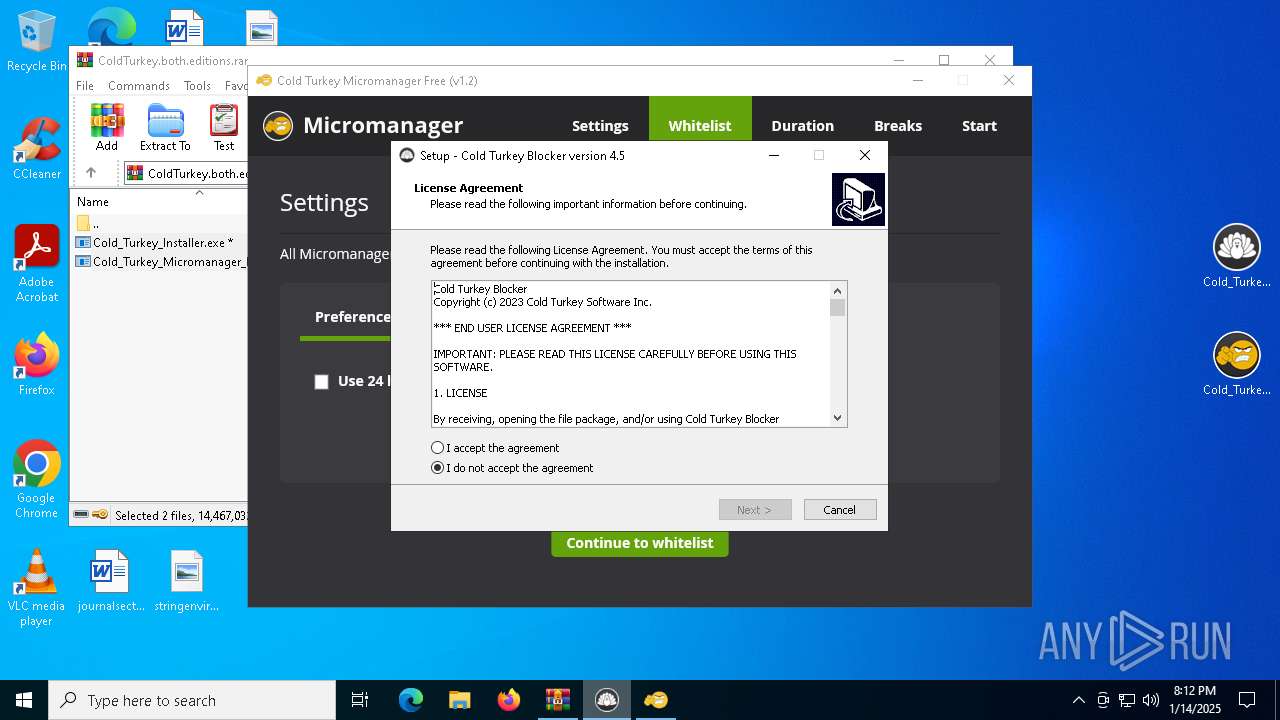Click the Adobe Acrobat desktop icon
The height and width of the screenshot is (720, 1280).
37,263
